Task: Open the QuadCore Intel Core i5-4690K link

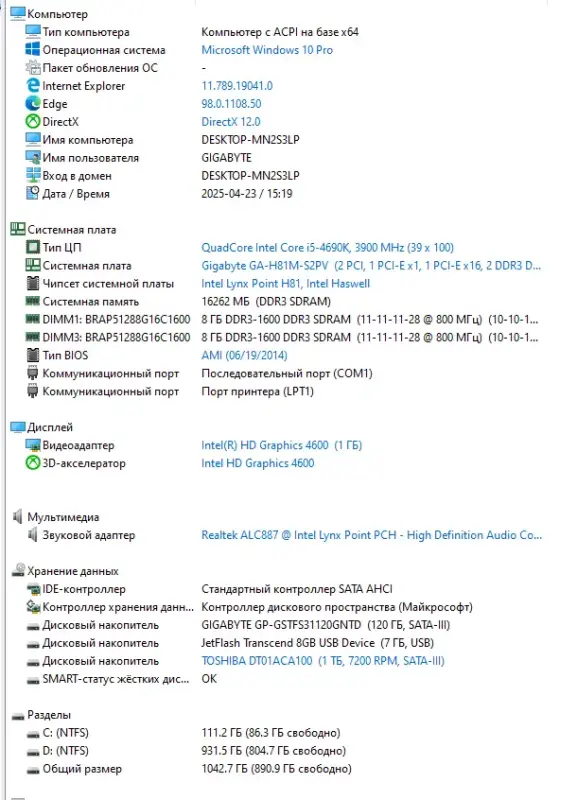Action: click(x=327, y=247)
